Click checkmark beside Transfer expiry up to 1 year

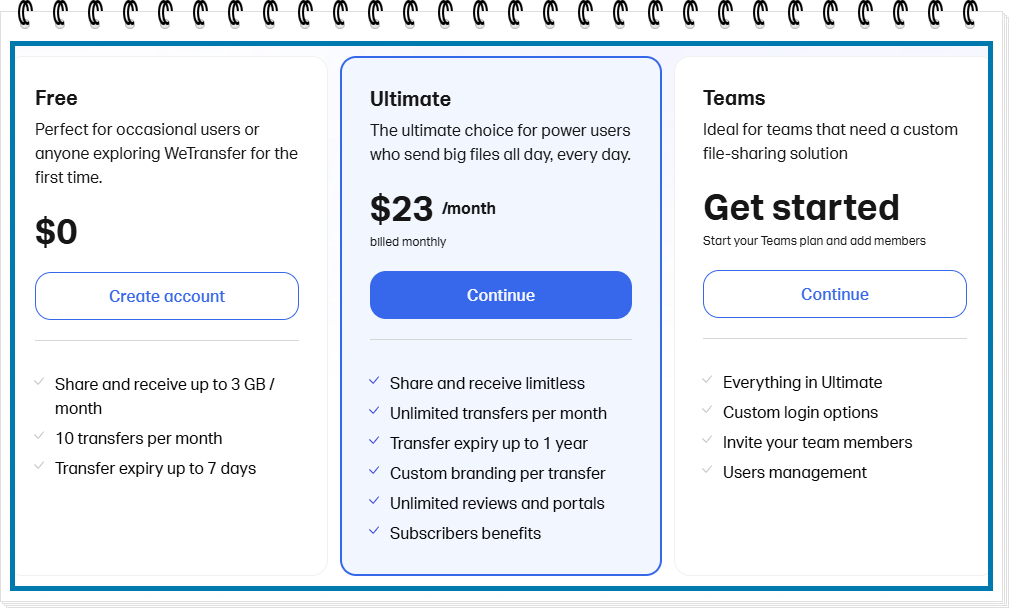374,441
